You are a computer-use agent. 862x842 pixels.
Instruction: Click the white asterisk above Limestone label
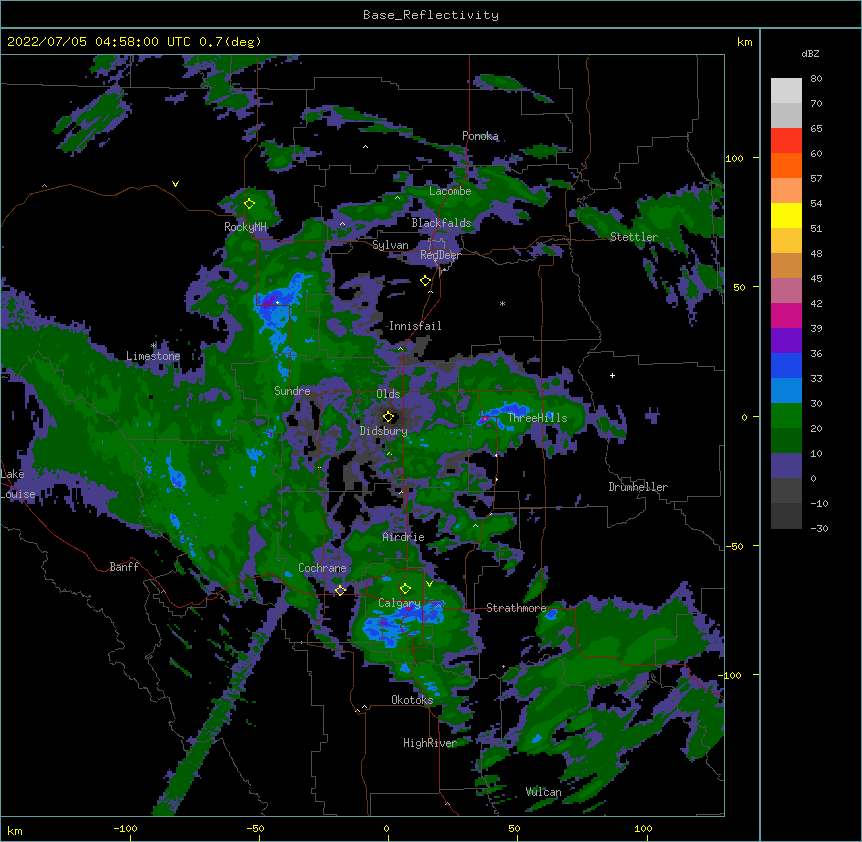[x=153, y=346]
